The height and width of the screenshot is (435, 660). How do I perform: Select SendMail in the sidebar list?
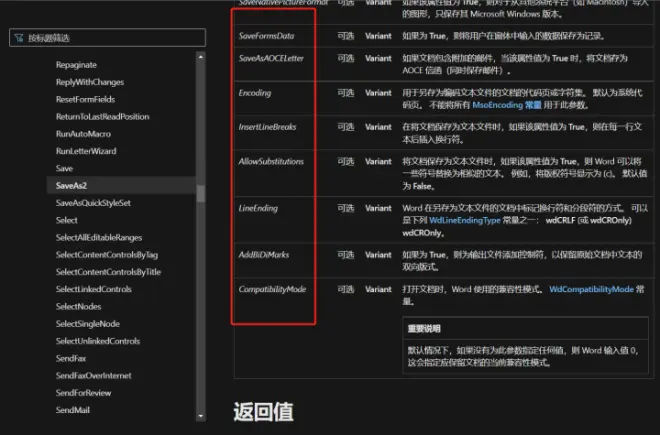pyautogui.click(x=72, y=410)
